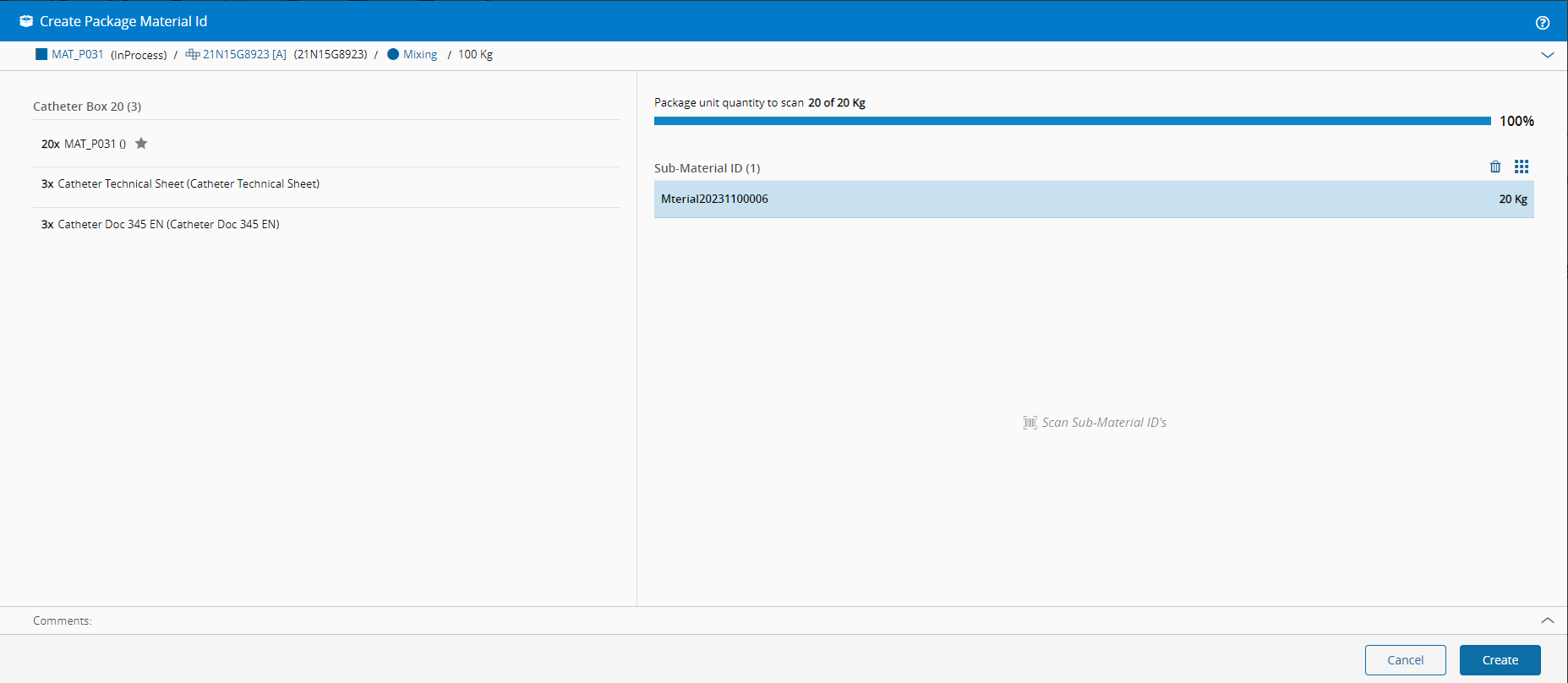Click the blue circle Mixing step icon
The height and width of the screenshot is (683, 1568).
click(x=393, y=54)
